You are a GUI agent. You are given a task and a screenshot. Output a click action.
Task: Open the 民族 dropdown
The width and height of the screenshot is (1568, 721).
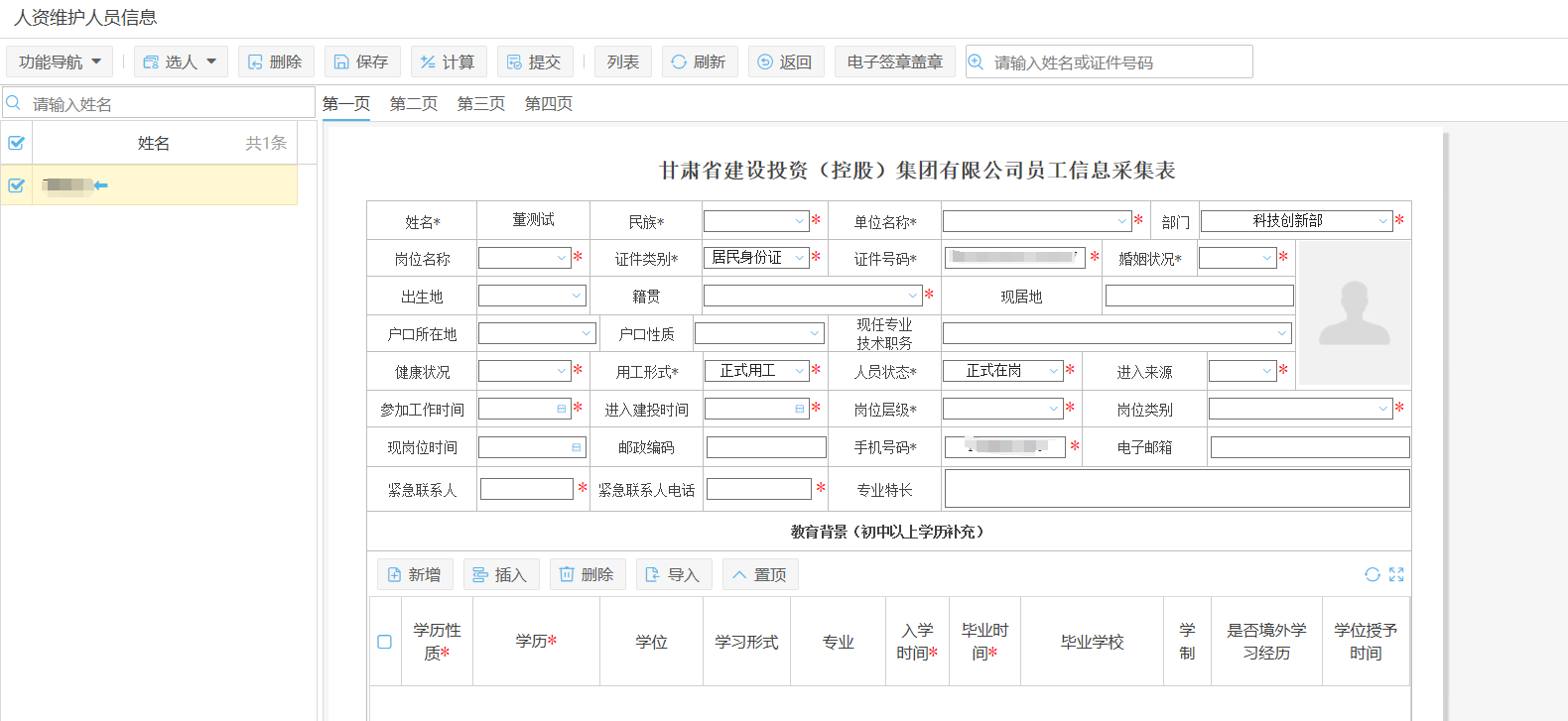click(756, 221)
